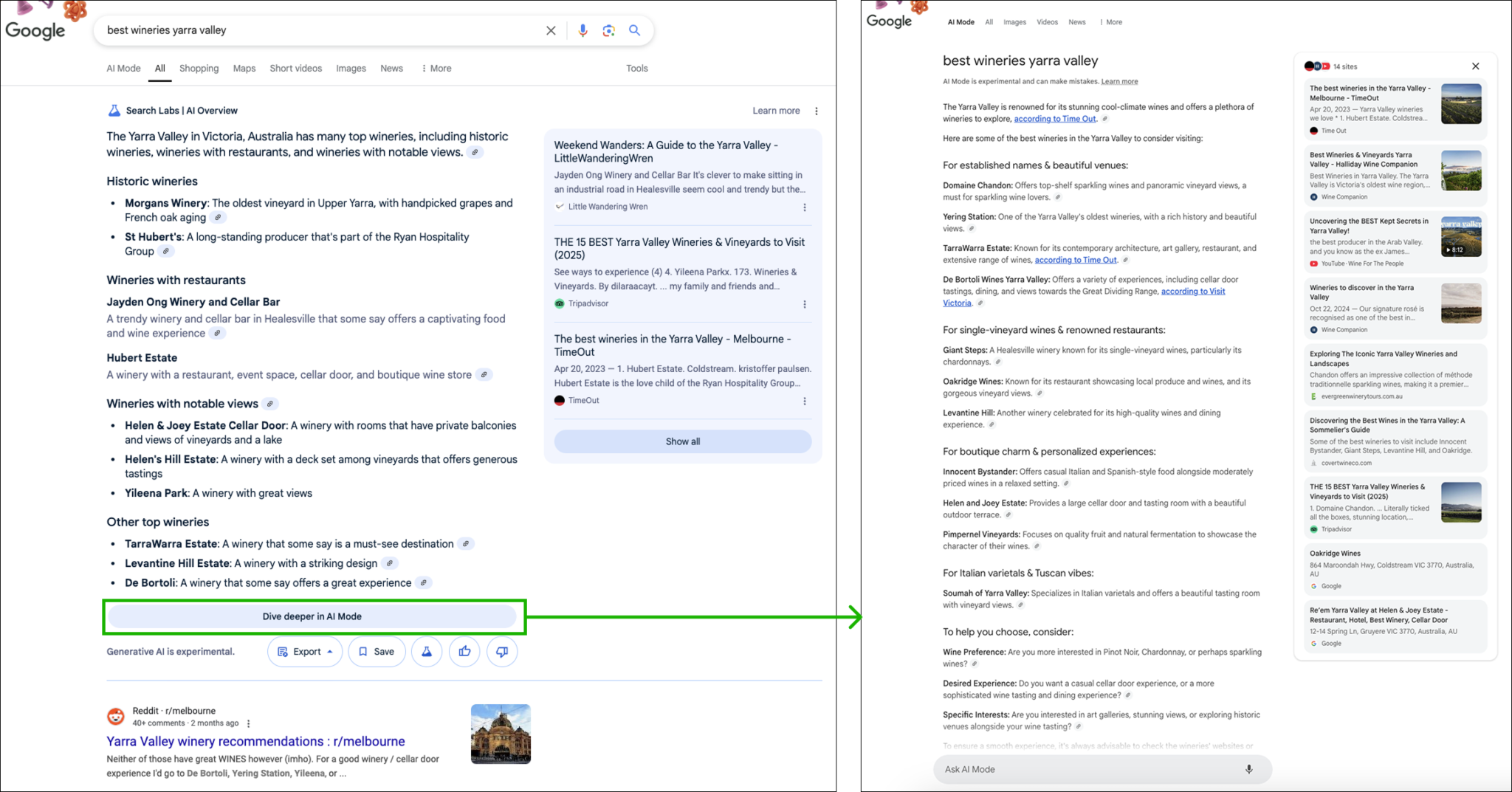Click the Show all sources button
This screenshot has width=1512, height=792.
tap(682, 441)
